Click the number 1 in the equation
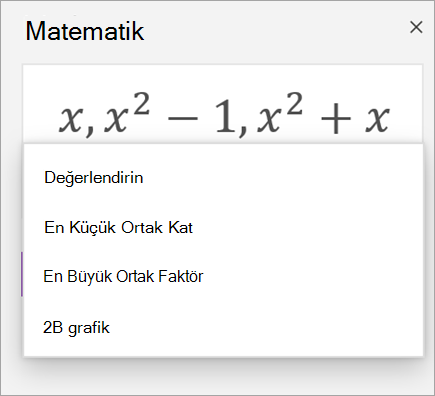Screen dimensions: 435x396 tap(225, 117)
